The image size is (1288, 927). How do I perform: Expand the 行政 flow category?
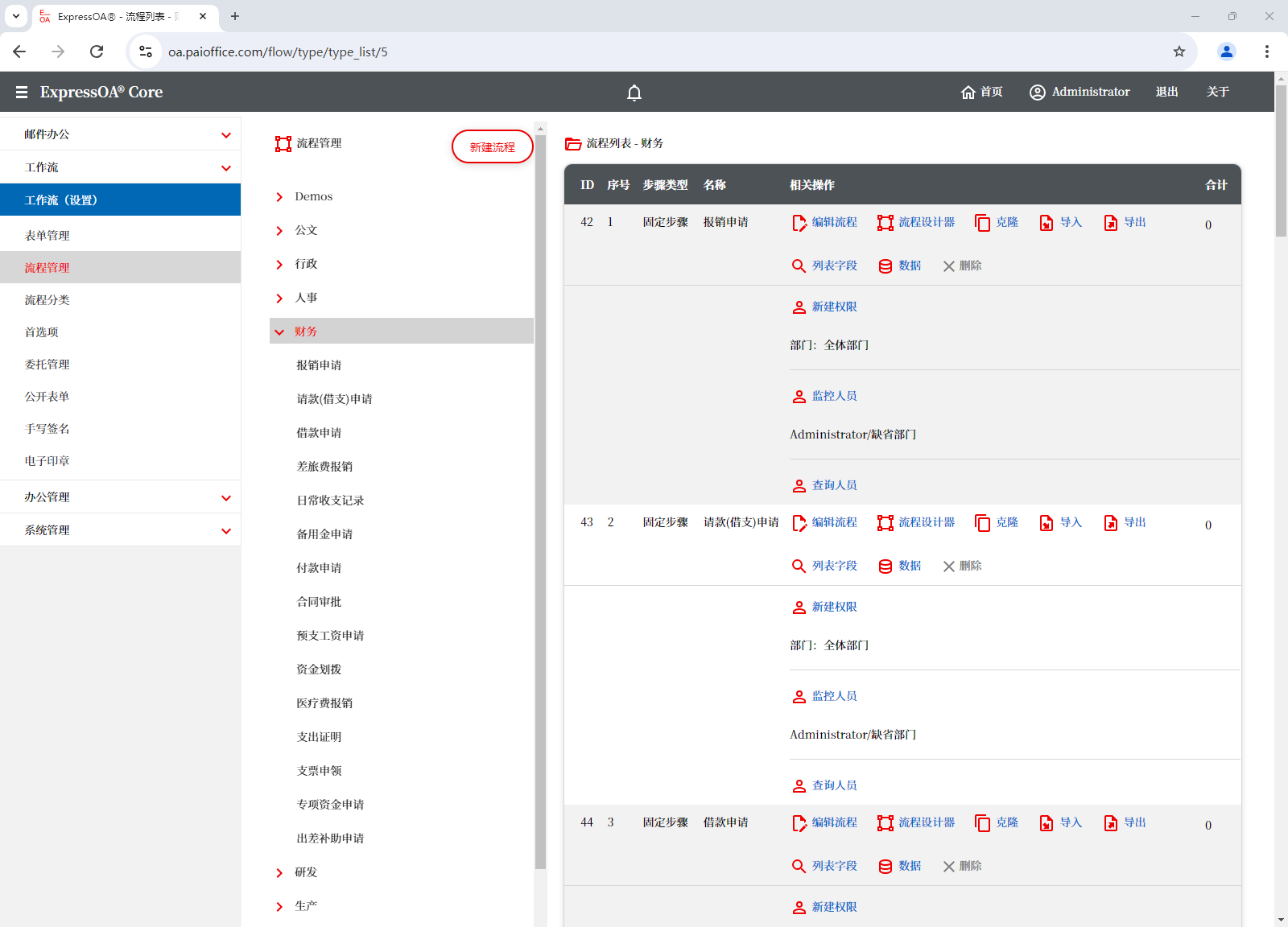coord(279,265)
